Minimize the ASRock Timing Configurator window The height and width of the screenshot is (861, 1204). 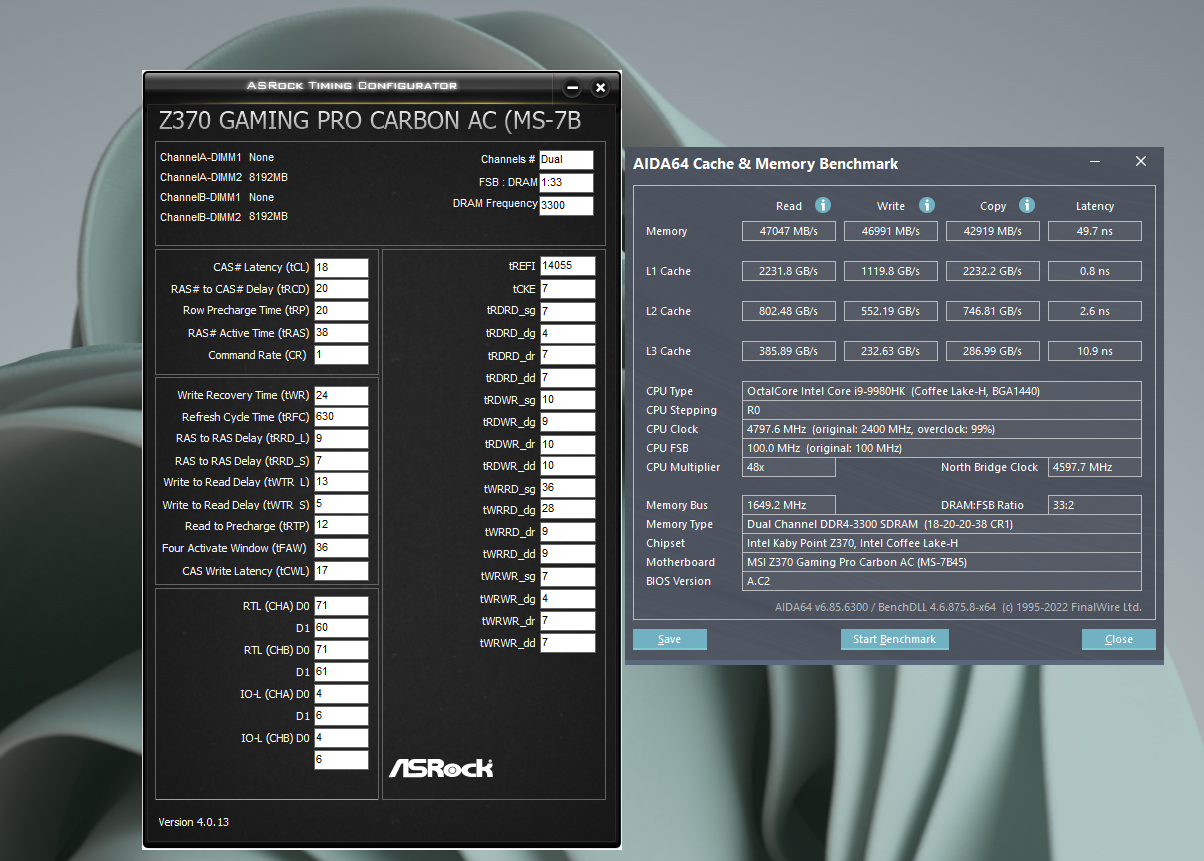(572, 88)
